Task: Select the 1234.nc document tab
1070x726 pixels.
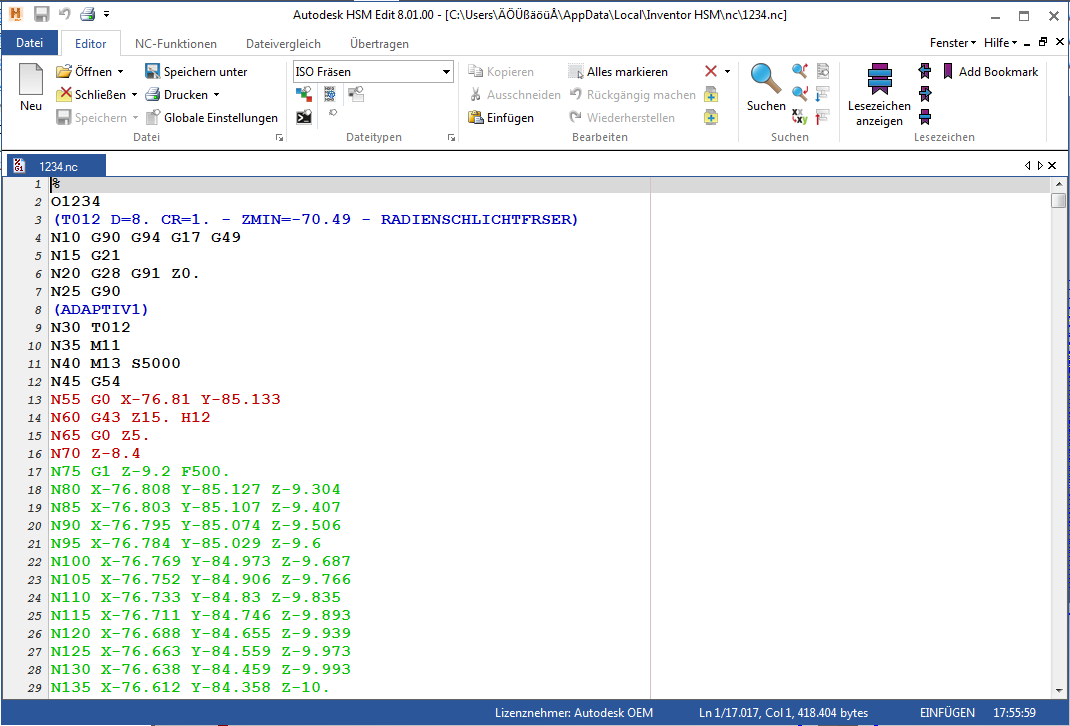Action: [57, 166]
